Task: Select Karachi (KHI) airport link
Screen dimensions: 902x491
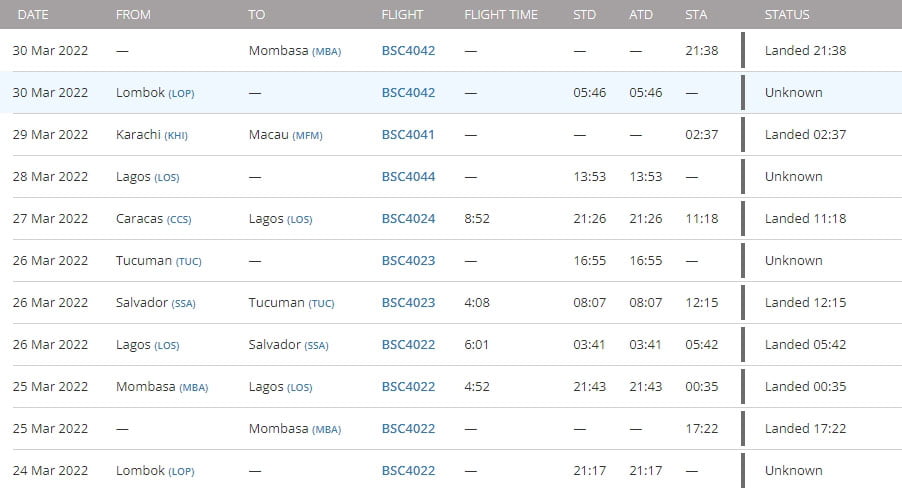Action: 151,134
